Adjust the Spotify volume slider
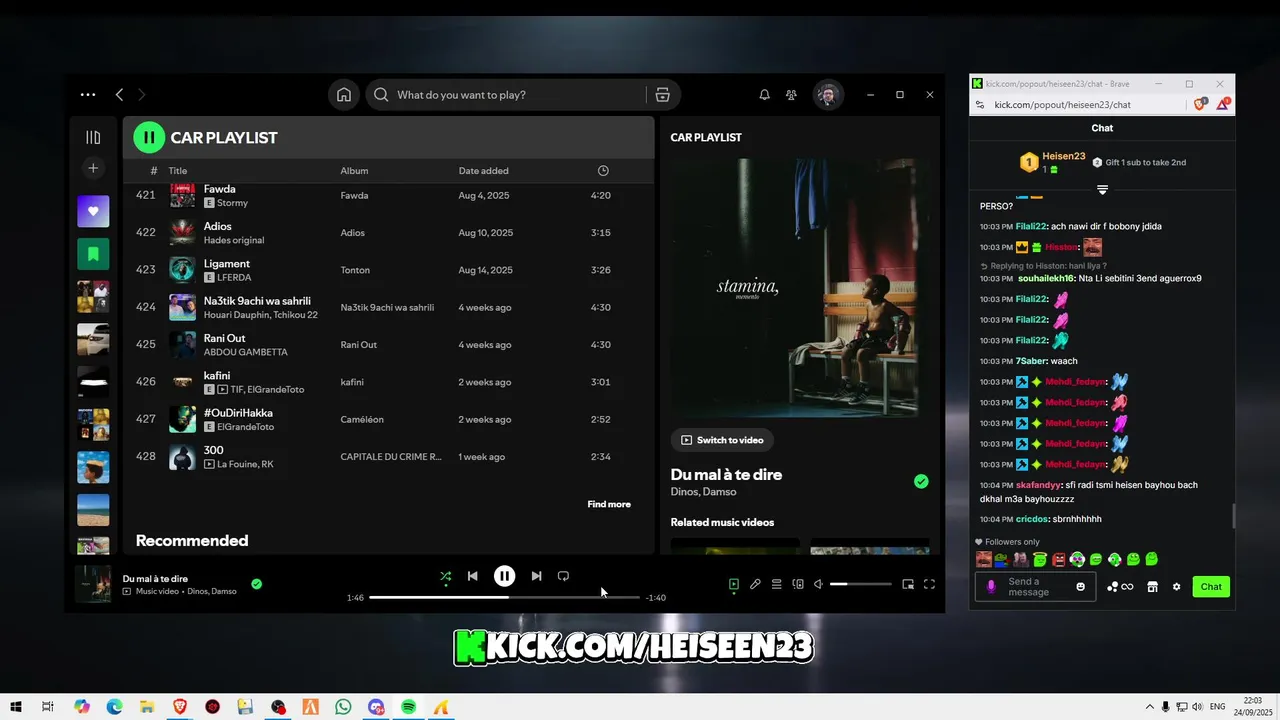The width and height of the screenshot is (1280, 720). pos(860,584)
